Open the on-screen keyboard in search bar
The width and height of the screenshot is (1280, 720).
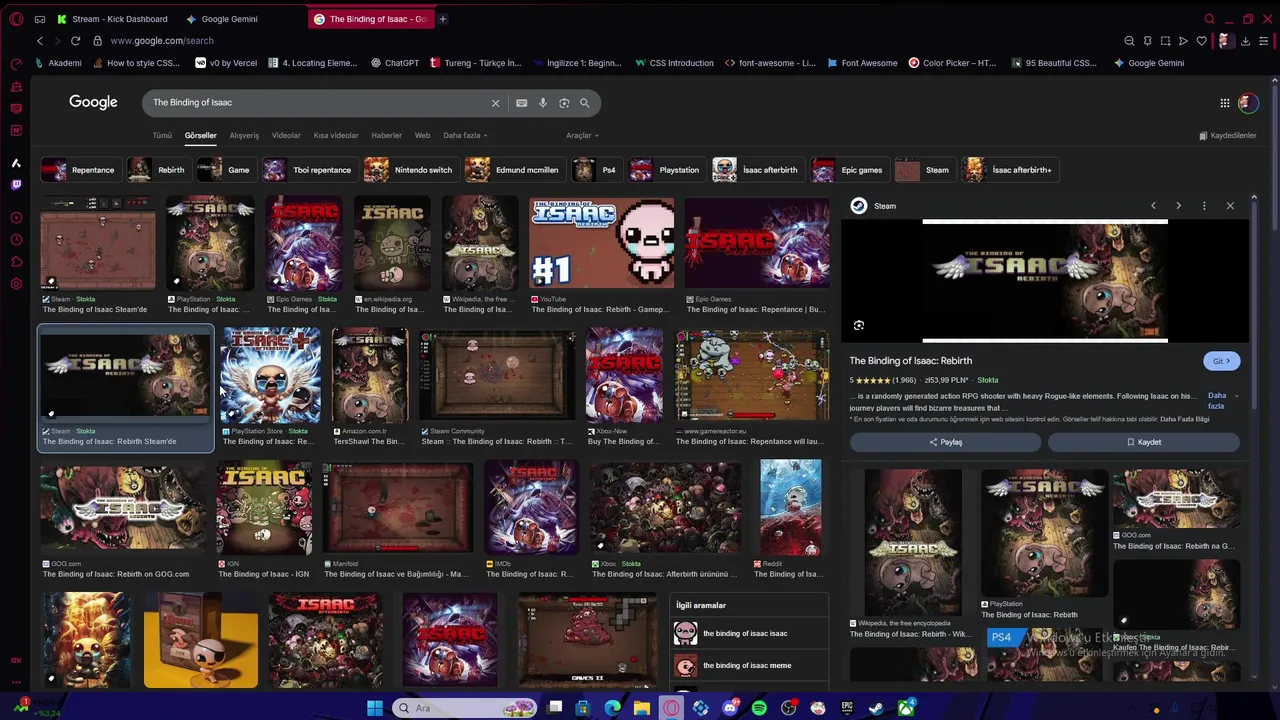(x=522, y=103)
